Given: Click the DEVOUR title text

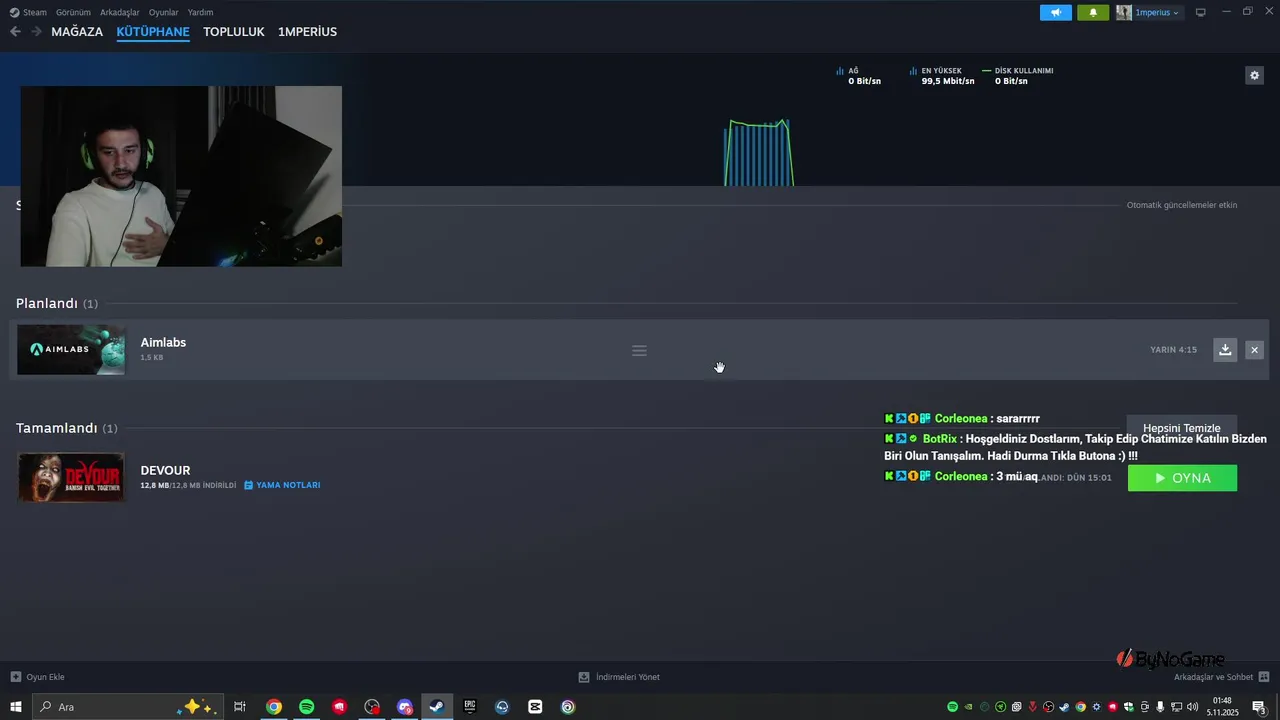Looking at the screenshot, I should point(165,470).
